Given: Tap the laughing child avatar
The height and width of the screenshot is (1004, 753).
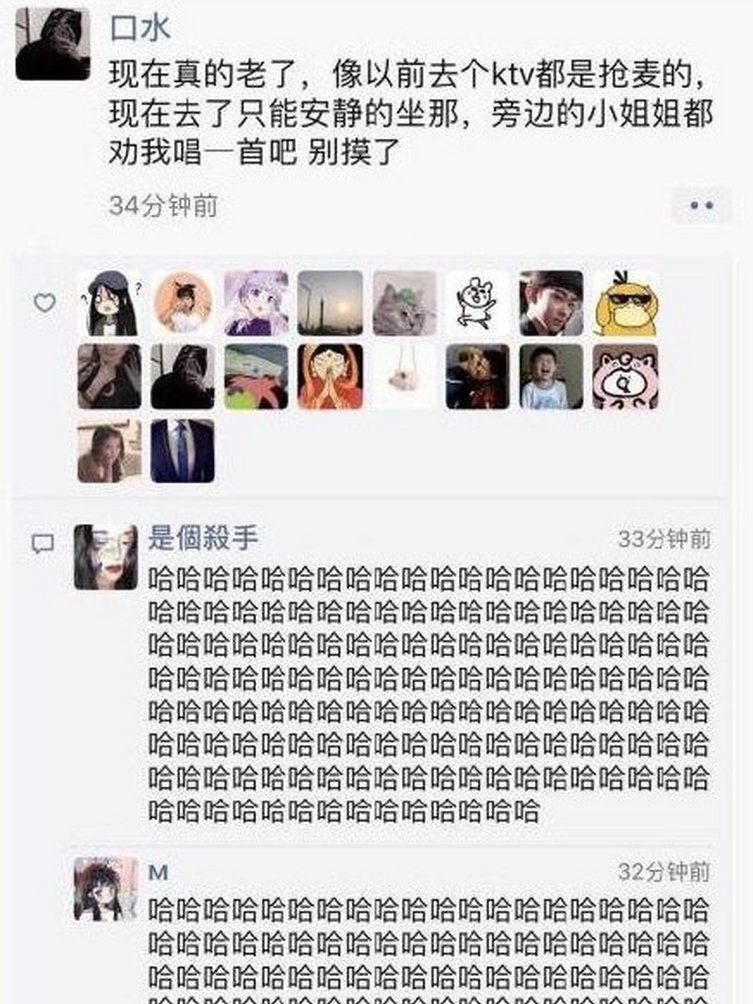Looking at the screenshot, I should click(551, 376).
